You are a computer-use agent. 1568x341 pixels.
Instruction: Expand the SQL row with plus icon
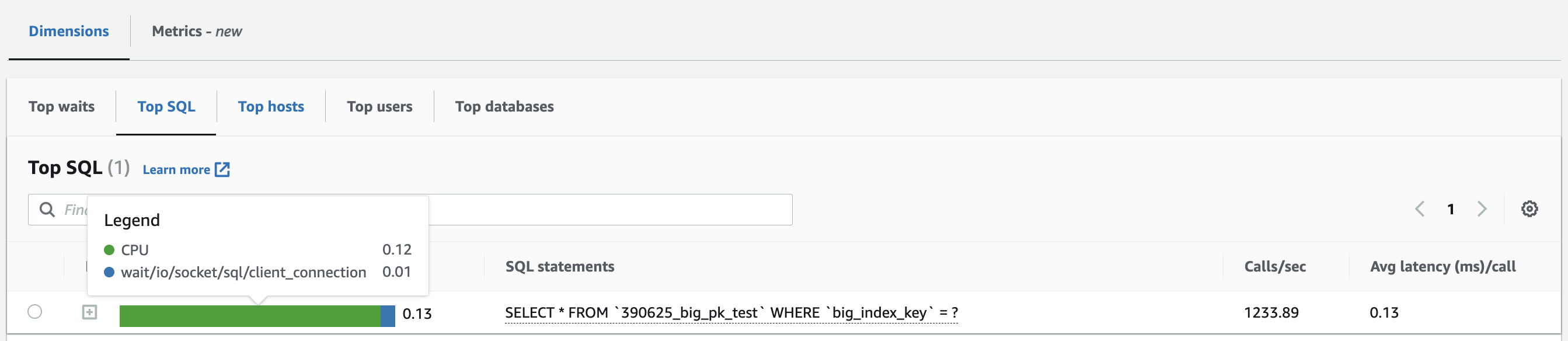click(x=89, y=312)
